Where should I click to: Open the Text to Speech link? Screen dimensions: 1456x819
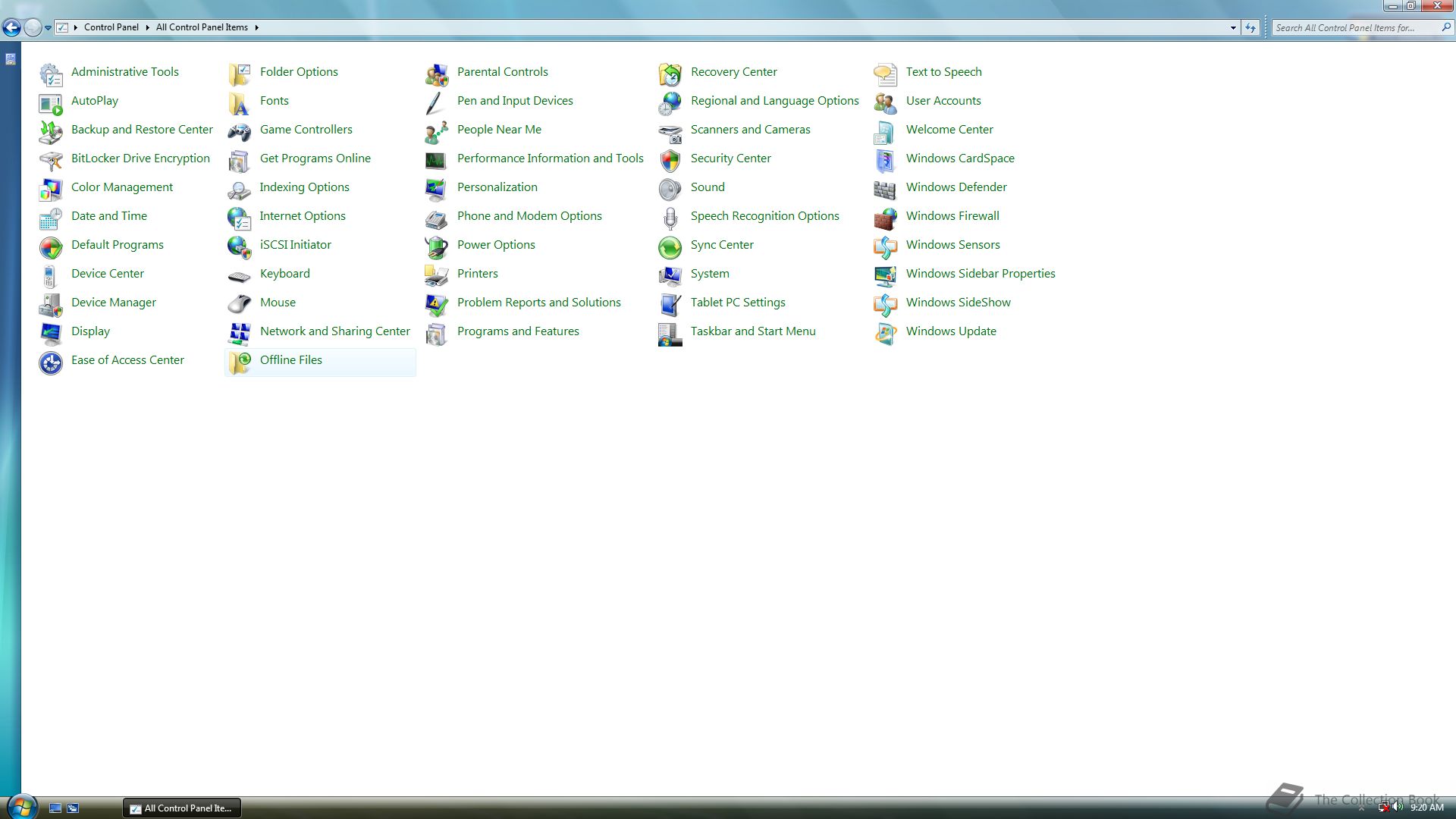click(x=944, y=71)
